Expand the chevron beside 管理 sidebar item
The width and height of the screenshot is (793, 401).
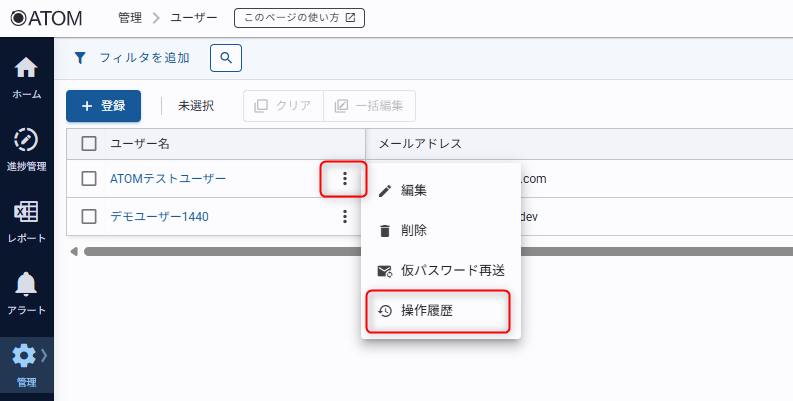(x=44, y=355)
